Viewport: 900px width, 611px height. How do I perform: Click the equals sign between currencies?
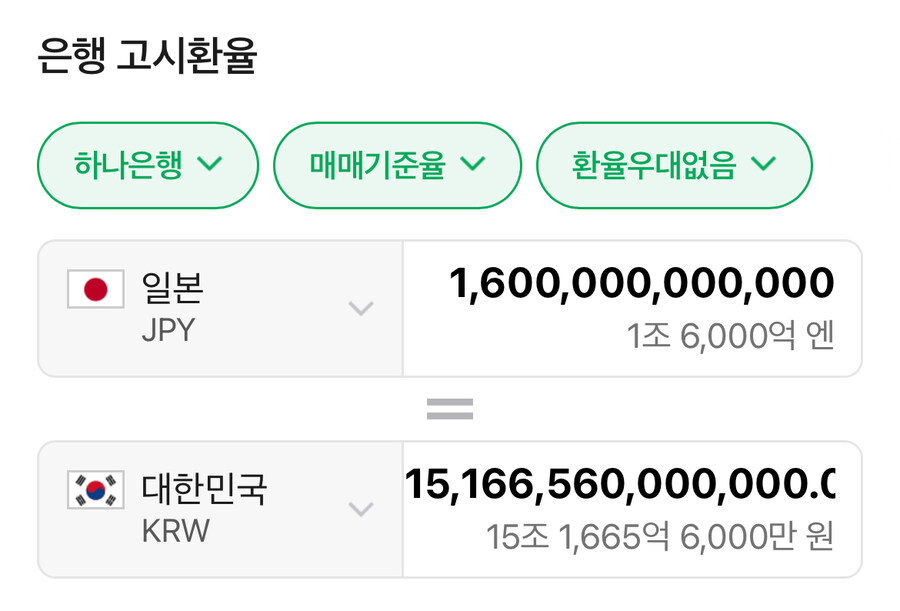pos(450,409)
